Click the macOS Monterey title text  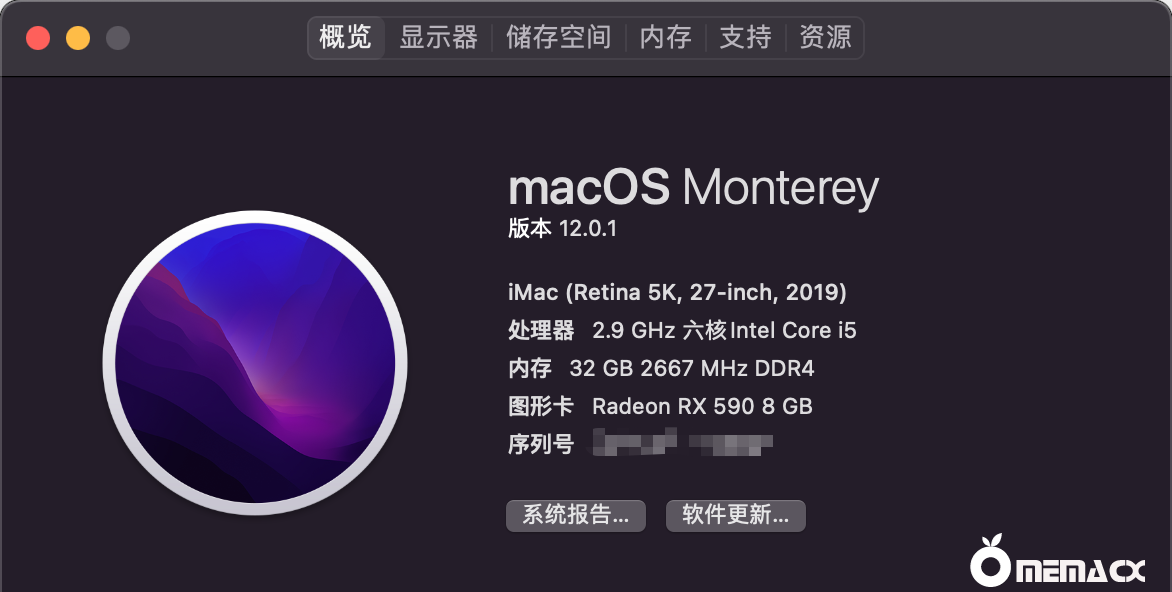693,188
